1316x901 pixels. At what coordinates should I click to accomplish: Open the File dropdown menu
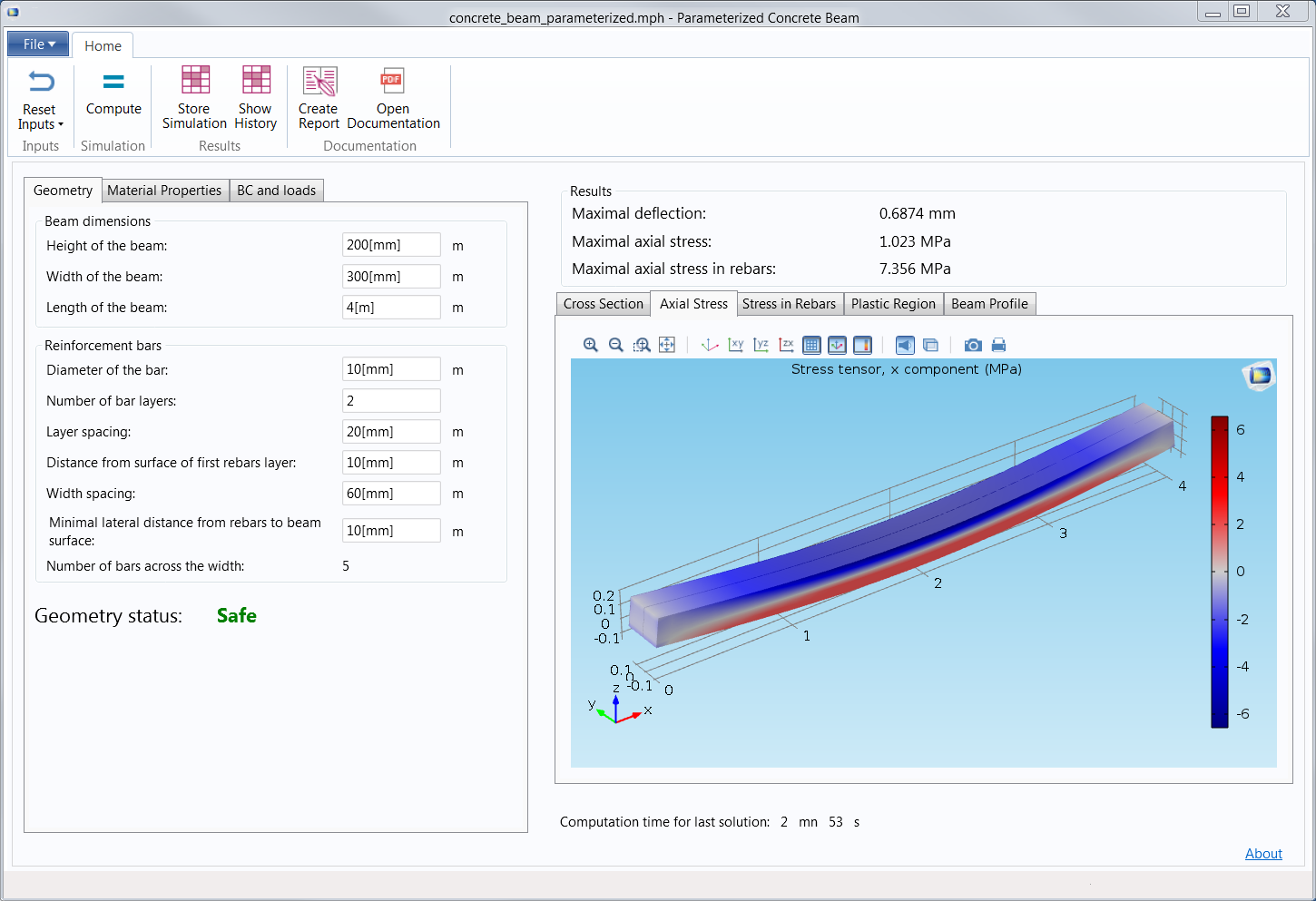(x=38, y=44)
